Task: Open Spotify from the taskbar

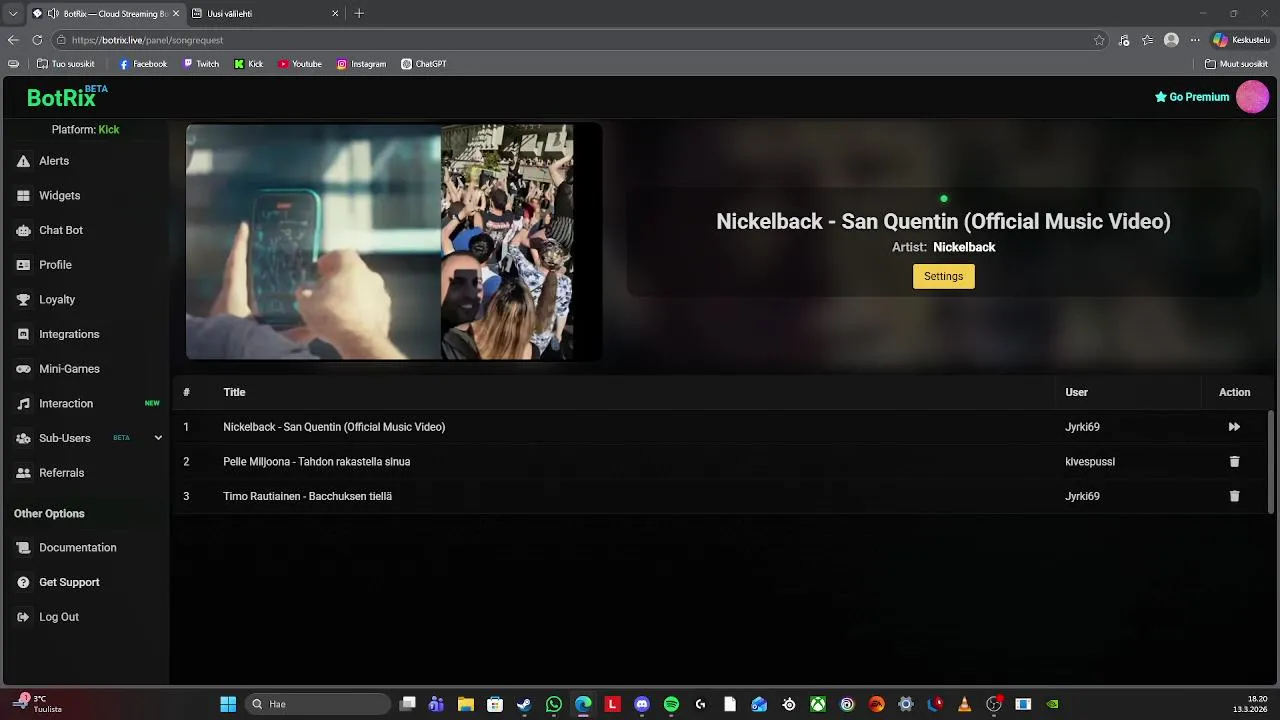Action: pos(671,704)
